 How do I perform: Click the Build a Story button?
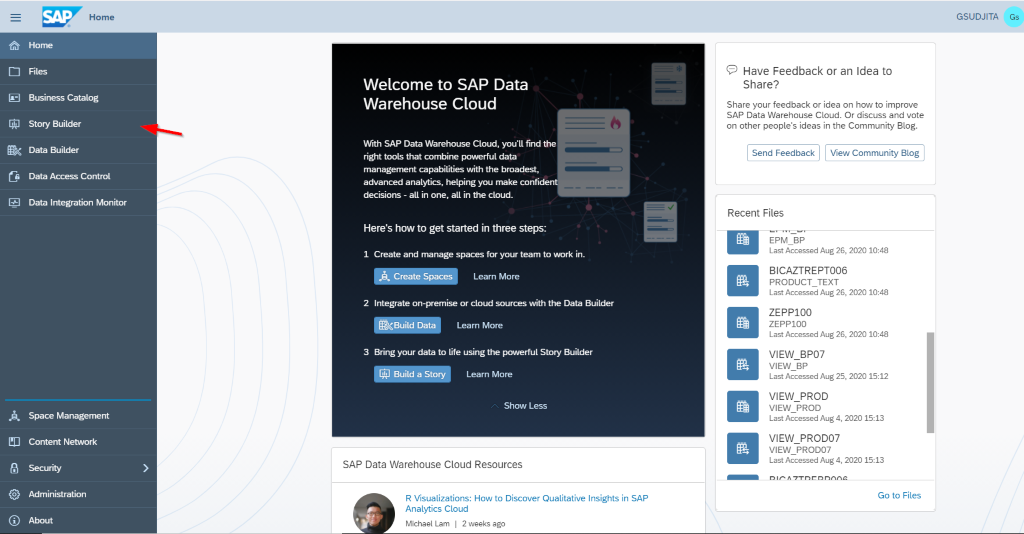[412, 374]
